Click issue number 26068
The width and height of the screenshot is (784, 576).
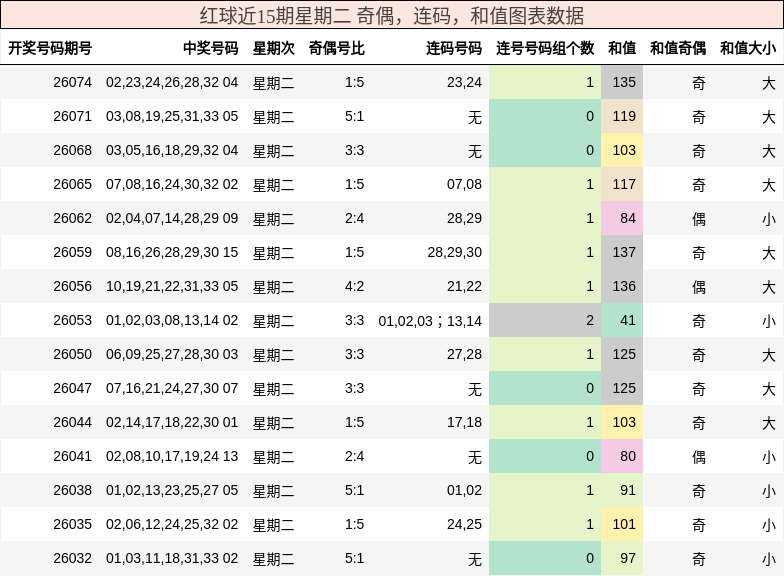pos(72,150)
